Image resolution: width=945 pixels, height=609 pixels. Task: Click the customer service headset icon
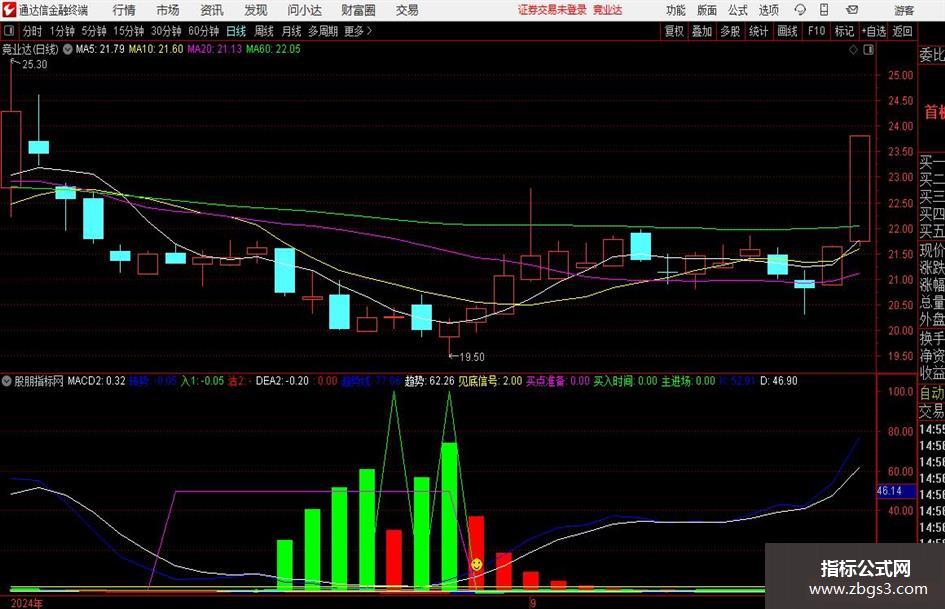800,10
